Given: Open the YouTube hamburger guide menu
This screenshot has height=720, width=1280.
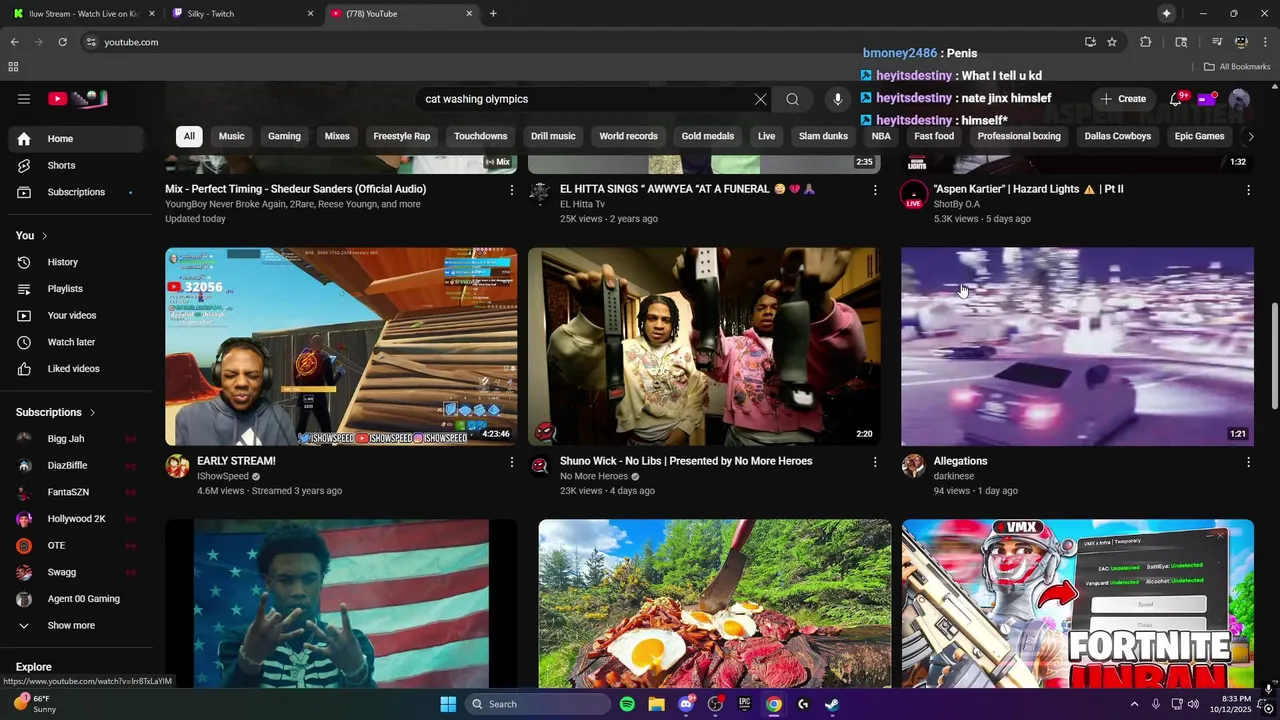Looking at the screenshot, I should [x=24, y=99].
